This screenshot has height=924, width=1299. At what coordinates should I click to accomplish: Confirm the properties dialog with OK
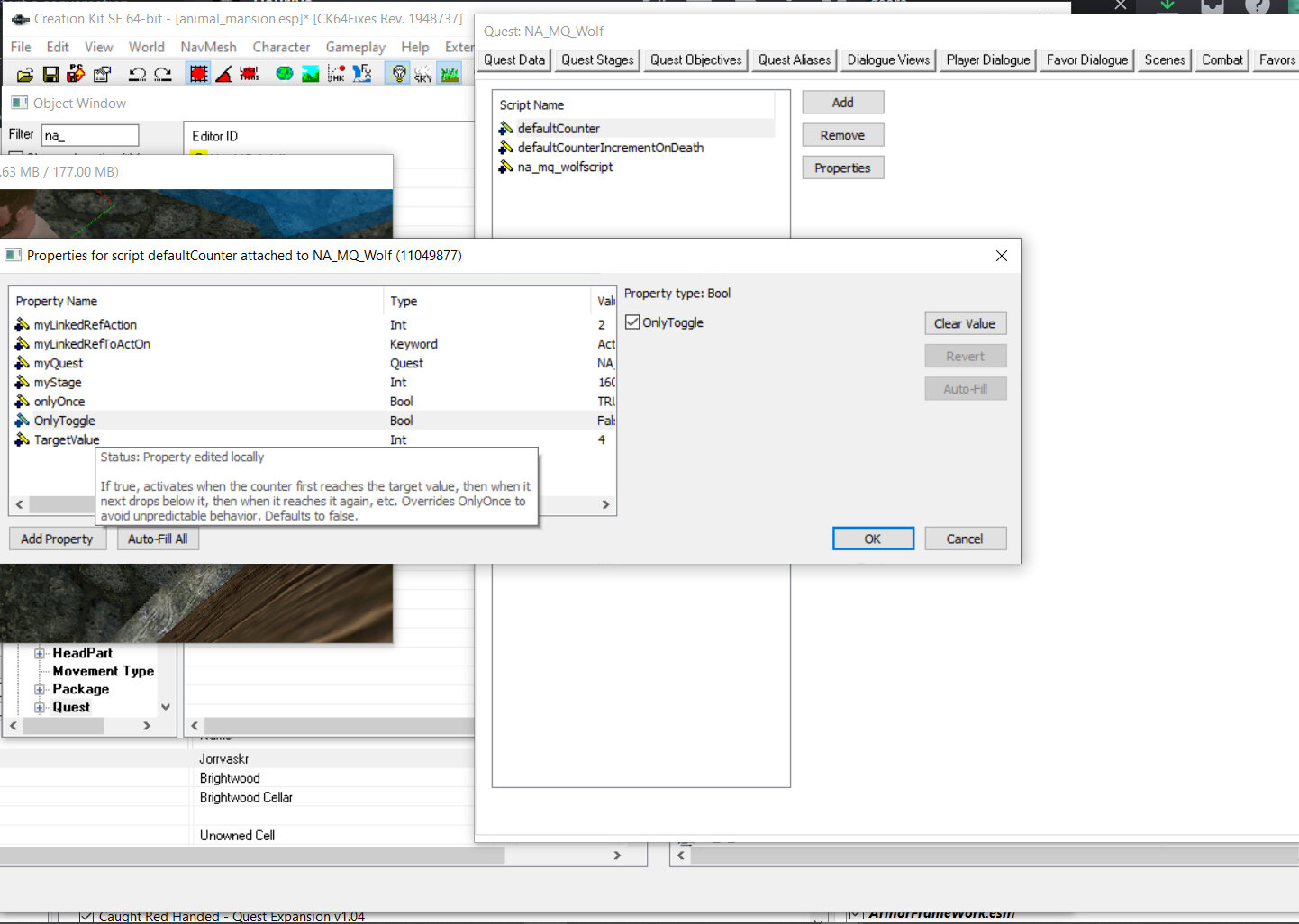coord(873,539)
